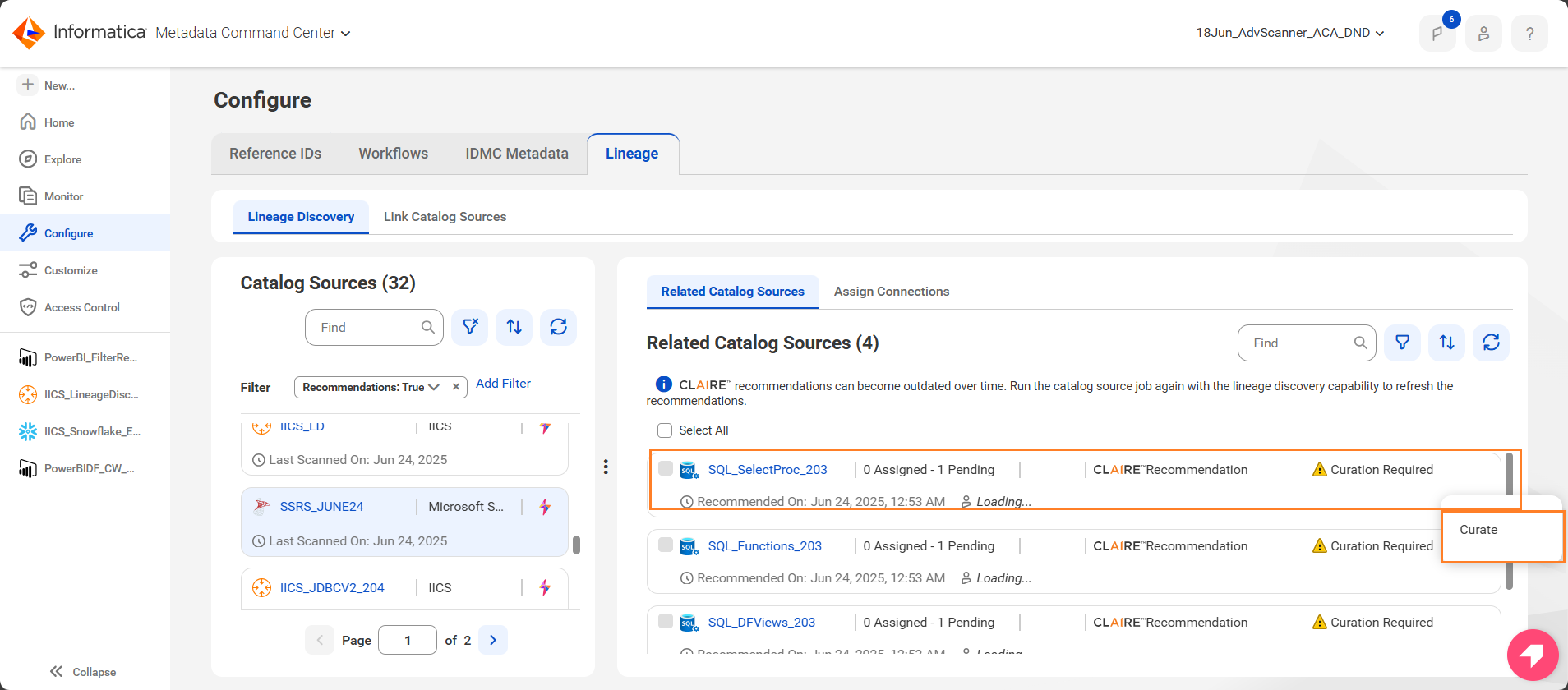Click the New plus icon
The image size is (1568, 690).
pos(28,85)
